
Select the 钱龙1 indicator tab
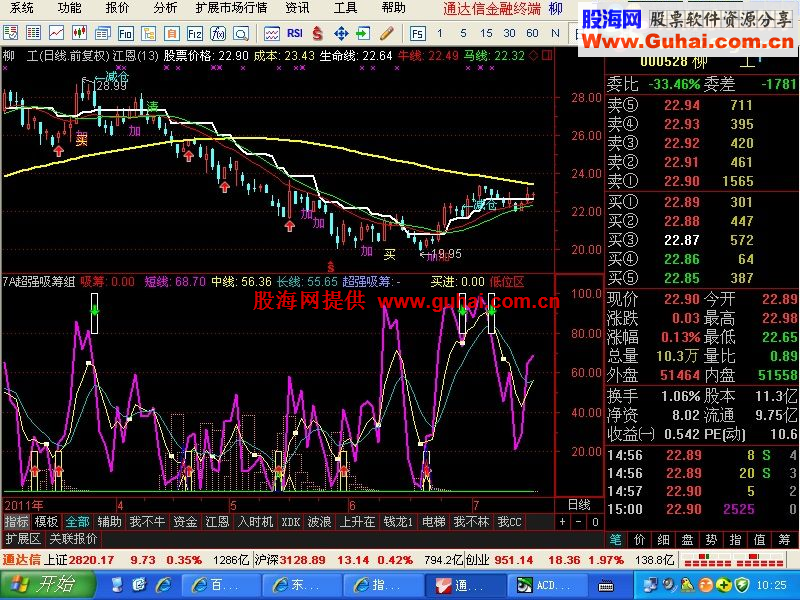pyautogui.click(x=398, y=521)
